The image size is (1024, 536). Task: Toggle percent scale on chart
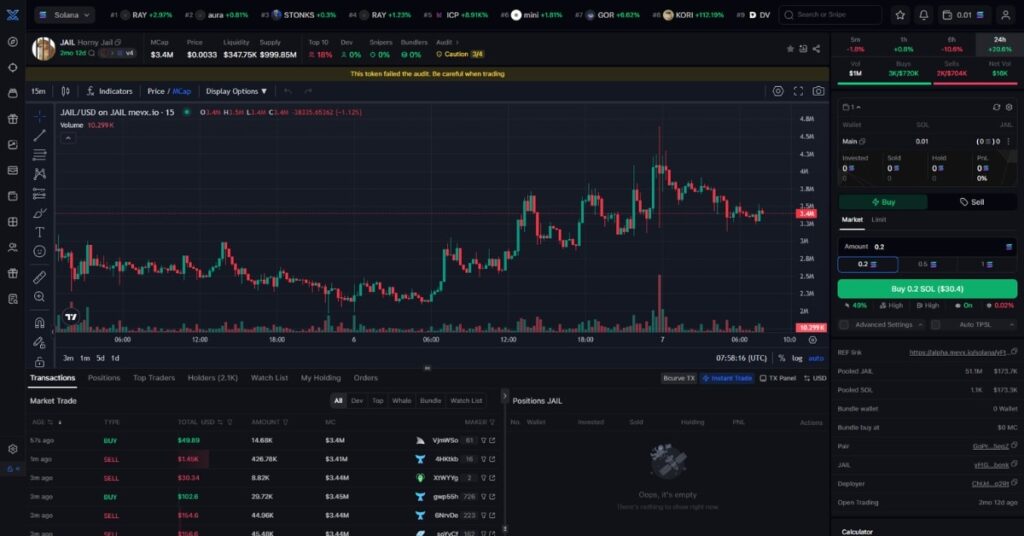click(x=782, y=358)
